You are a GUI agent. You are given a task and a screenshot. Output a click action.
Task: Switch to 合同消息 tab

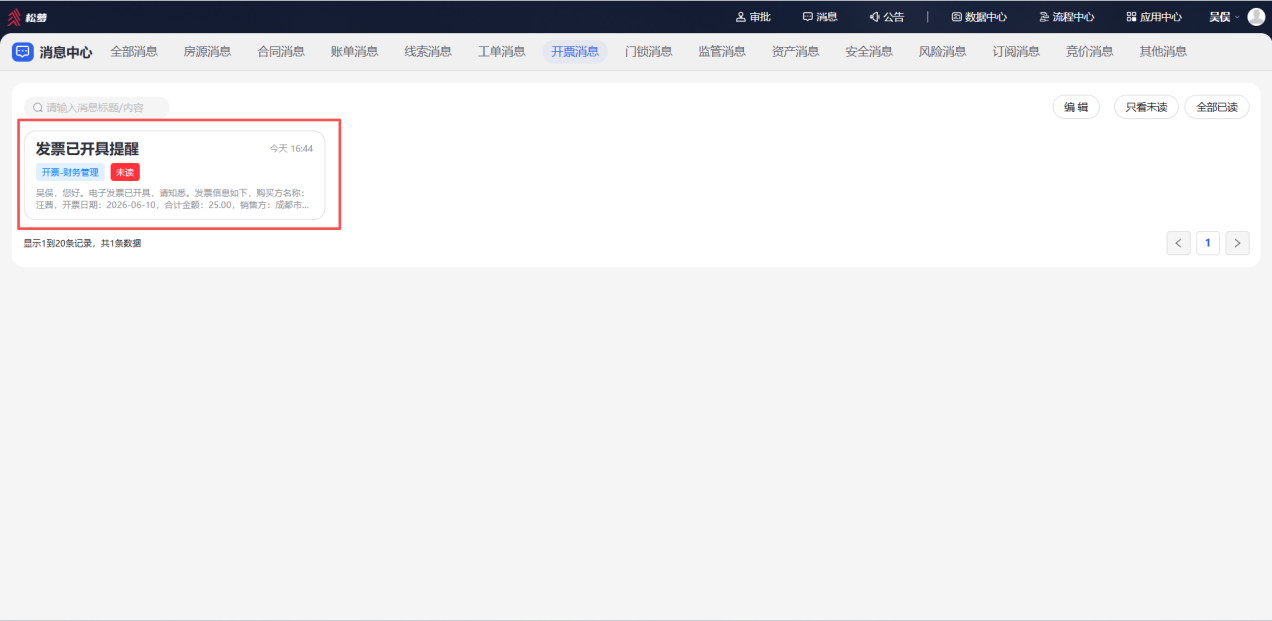click(x=281, y=52)
